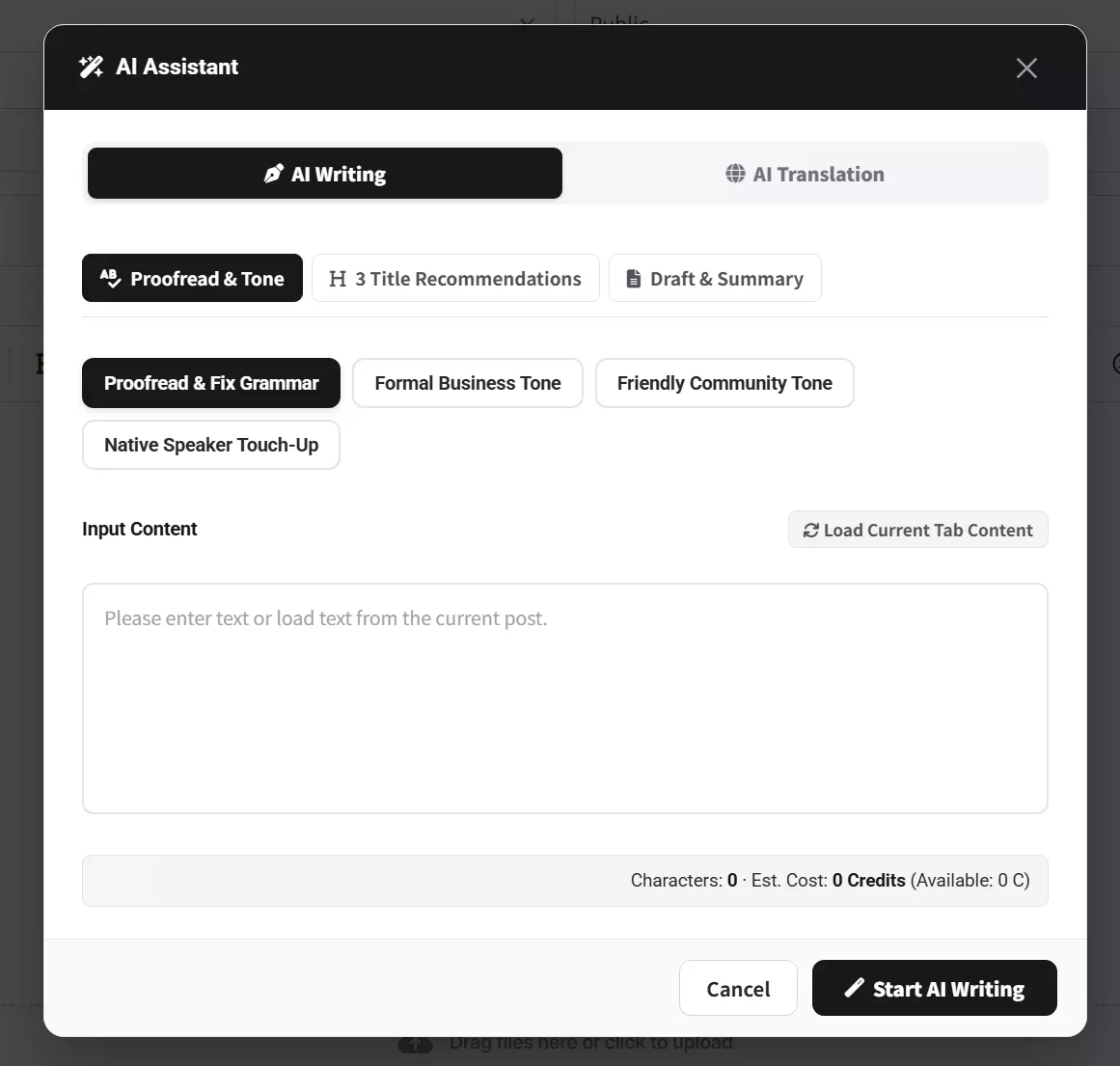Pick the Native Speaker Touch-Up option
The width and height of the screenshot is (1120, 1066).
[x=211, y=445]
